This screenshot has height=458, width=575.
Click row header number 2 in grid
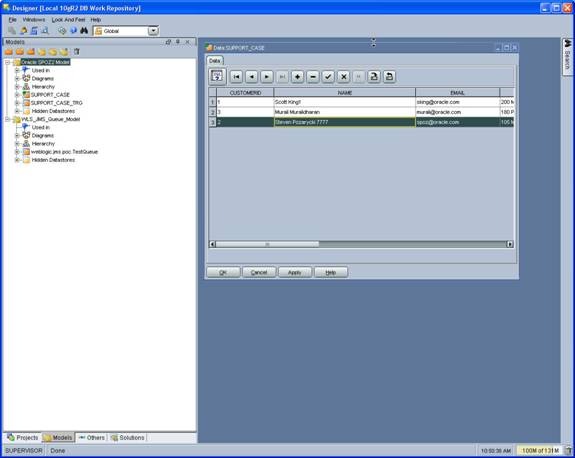tap(212, 112)
